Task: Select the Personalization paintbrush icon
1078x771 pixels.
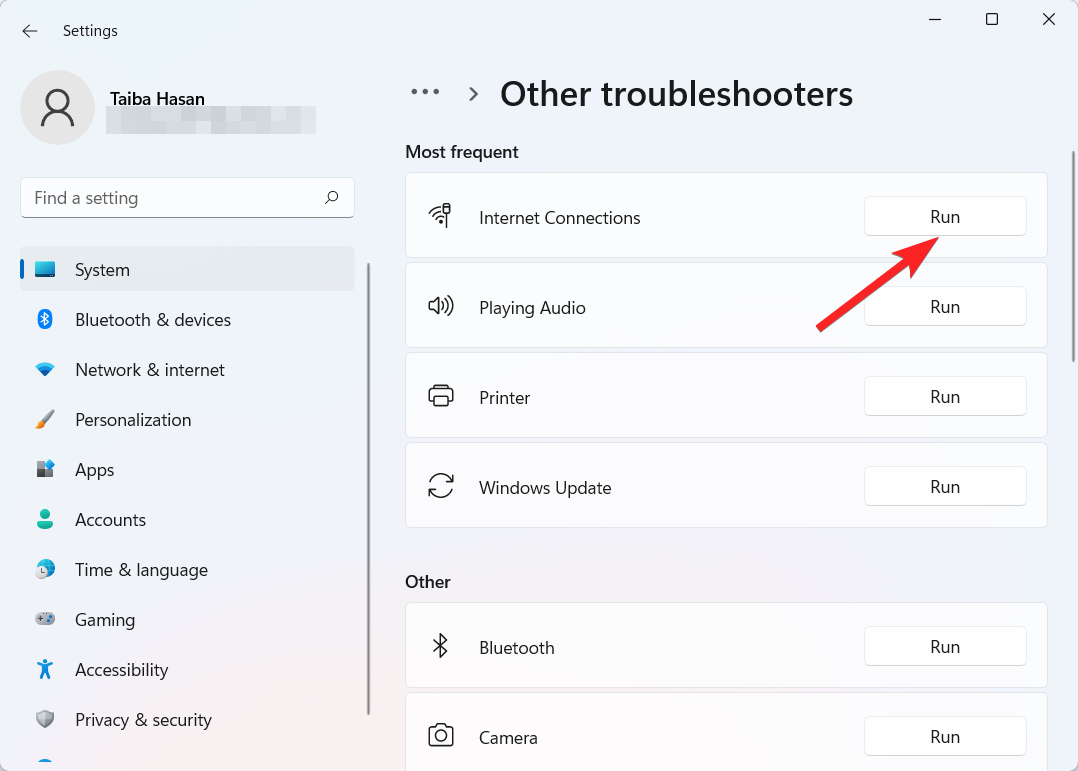Action: tap(45, 420)
